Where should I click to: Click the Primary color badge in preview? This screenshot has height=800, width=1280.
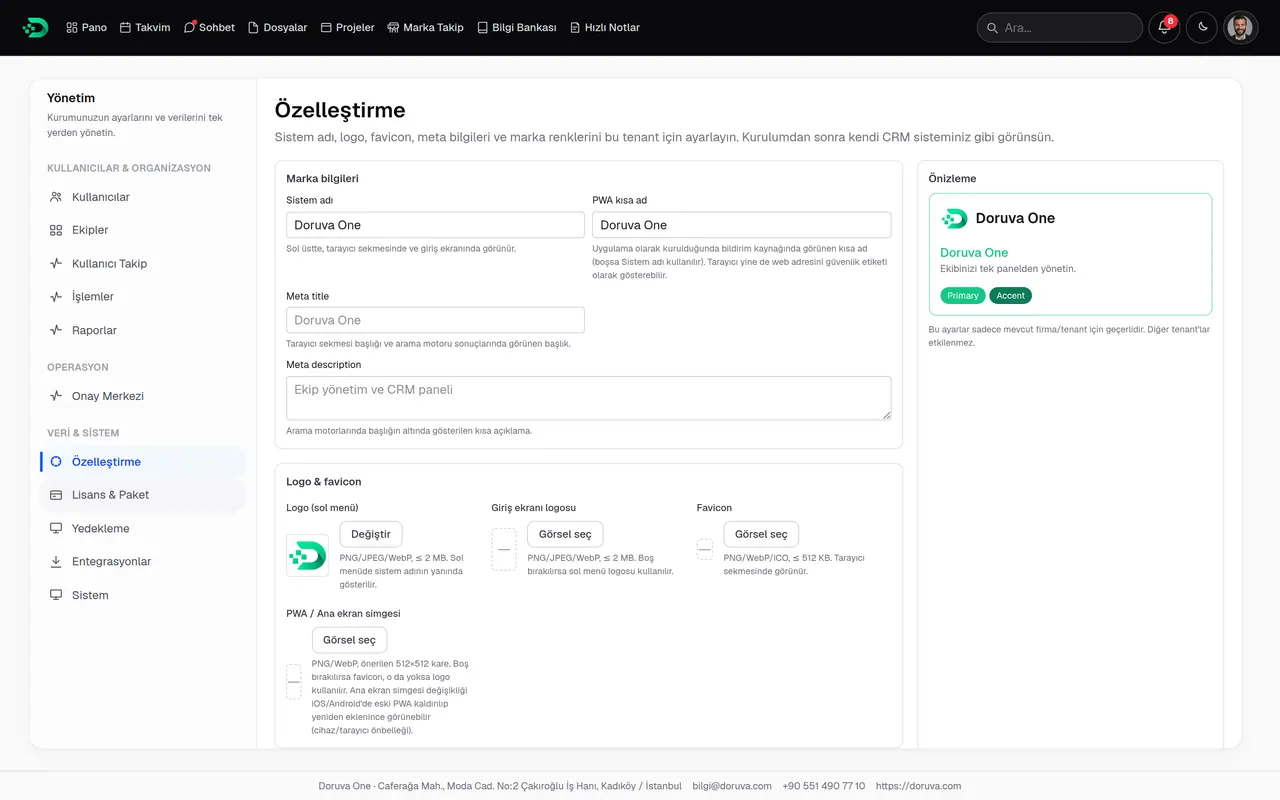pyautogui.click(x=963, y=296)
